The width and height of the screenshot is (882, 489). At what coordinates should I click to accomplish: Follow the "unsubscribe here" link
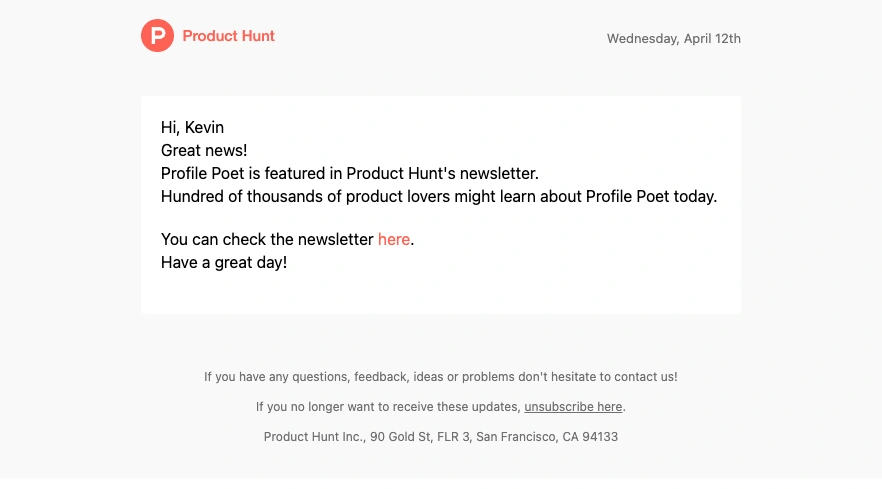pyautogui.click(x=573, y=406)
